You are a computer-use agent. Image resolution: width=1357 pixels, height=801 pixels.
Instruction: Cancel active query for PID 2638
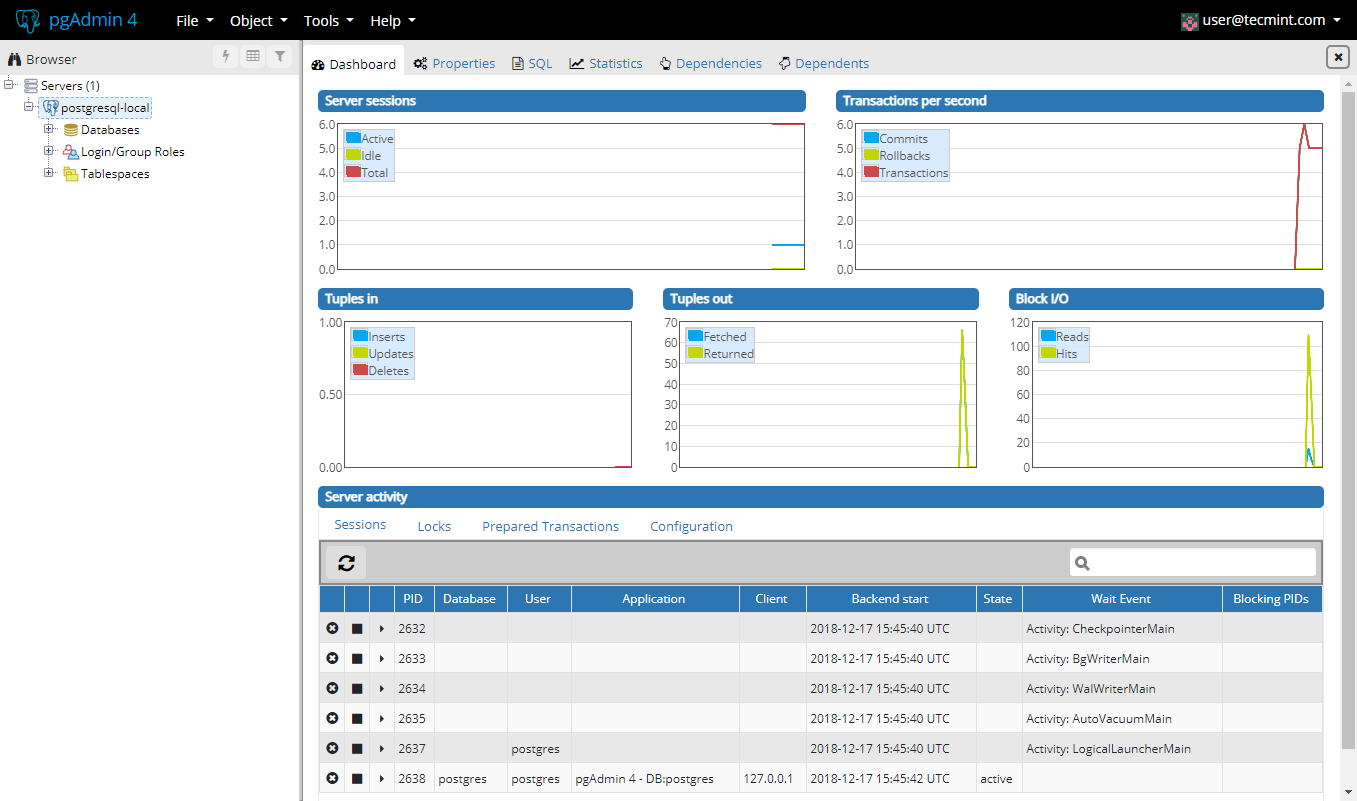[x=357, y=778]
